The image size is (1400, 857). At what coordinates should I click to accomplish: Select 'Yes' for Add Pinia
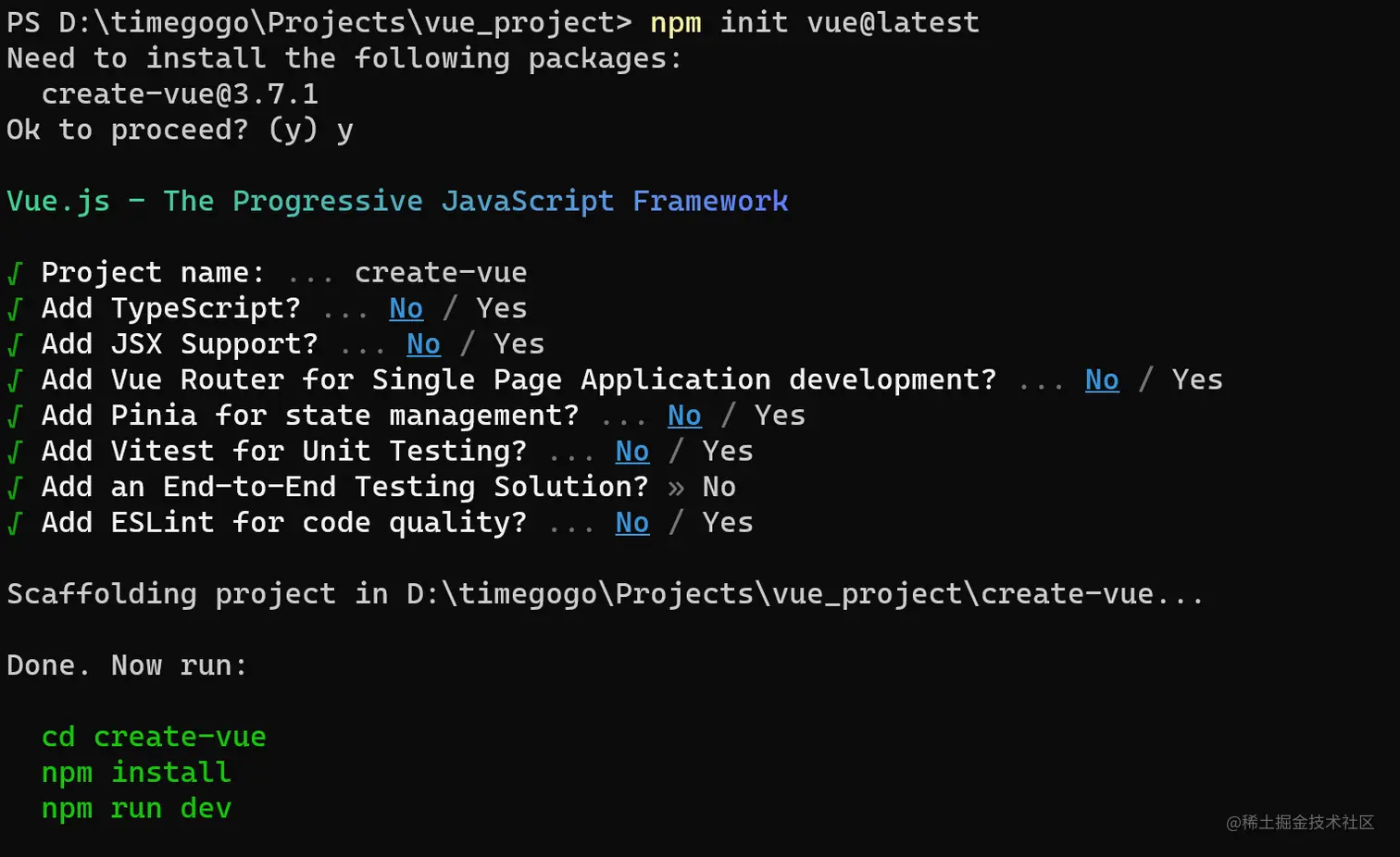[780, 416]
